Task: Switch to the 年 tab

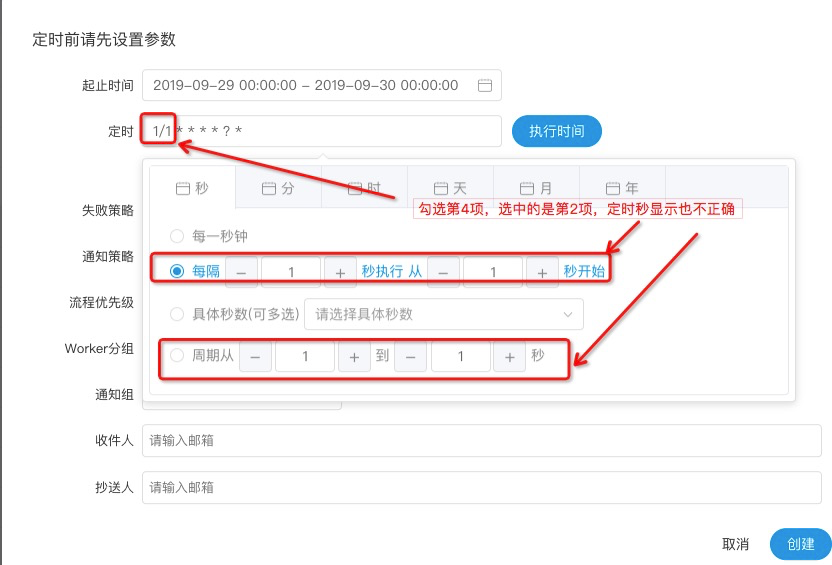Action: tap(622, 188)
